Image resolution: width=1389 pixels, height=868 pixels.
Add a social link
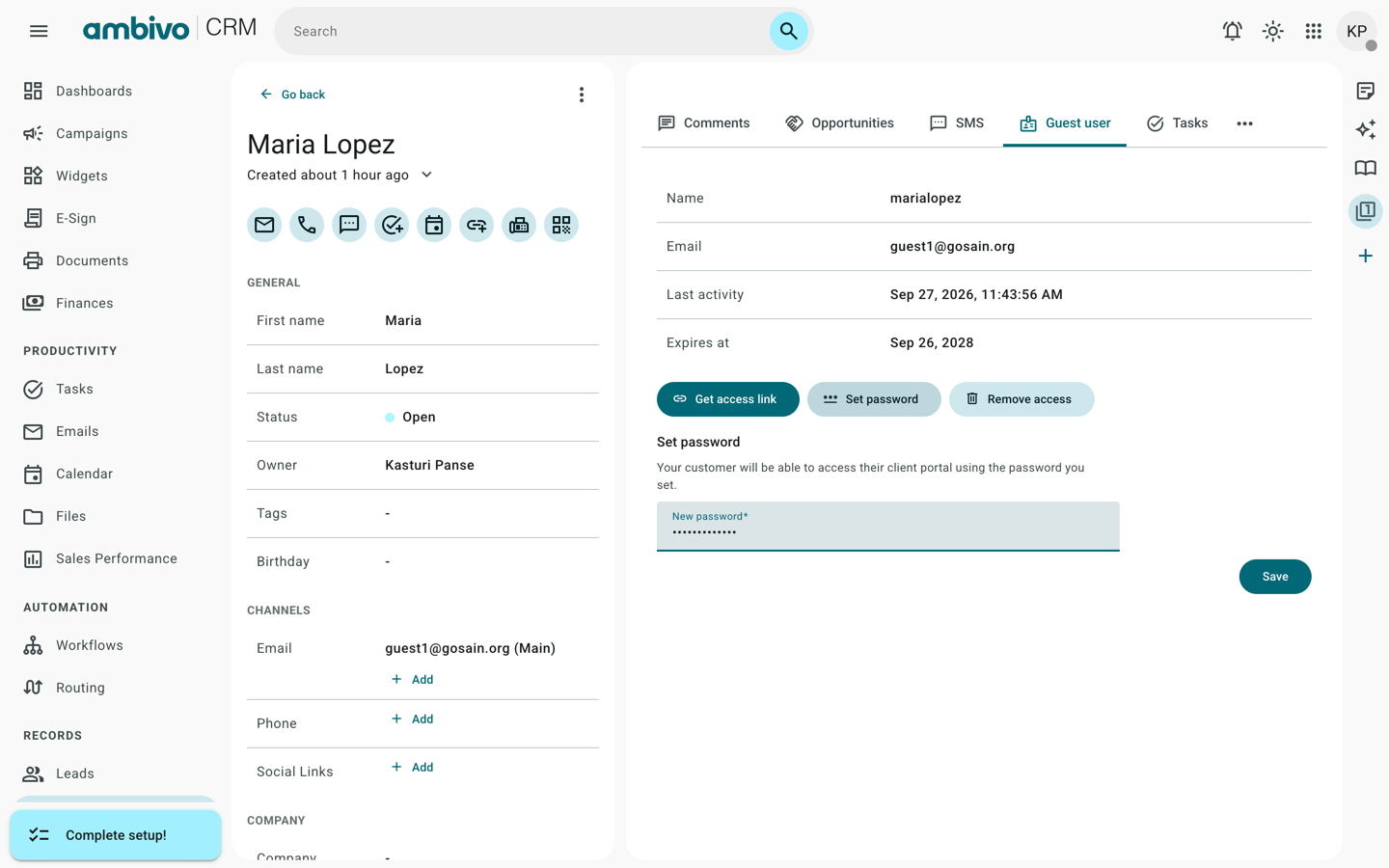click(x=412, y=767)
